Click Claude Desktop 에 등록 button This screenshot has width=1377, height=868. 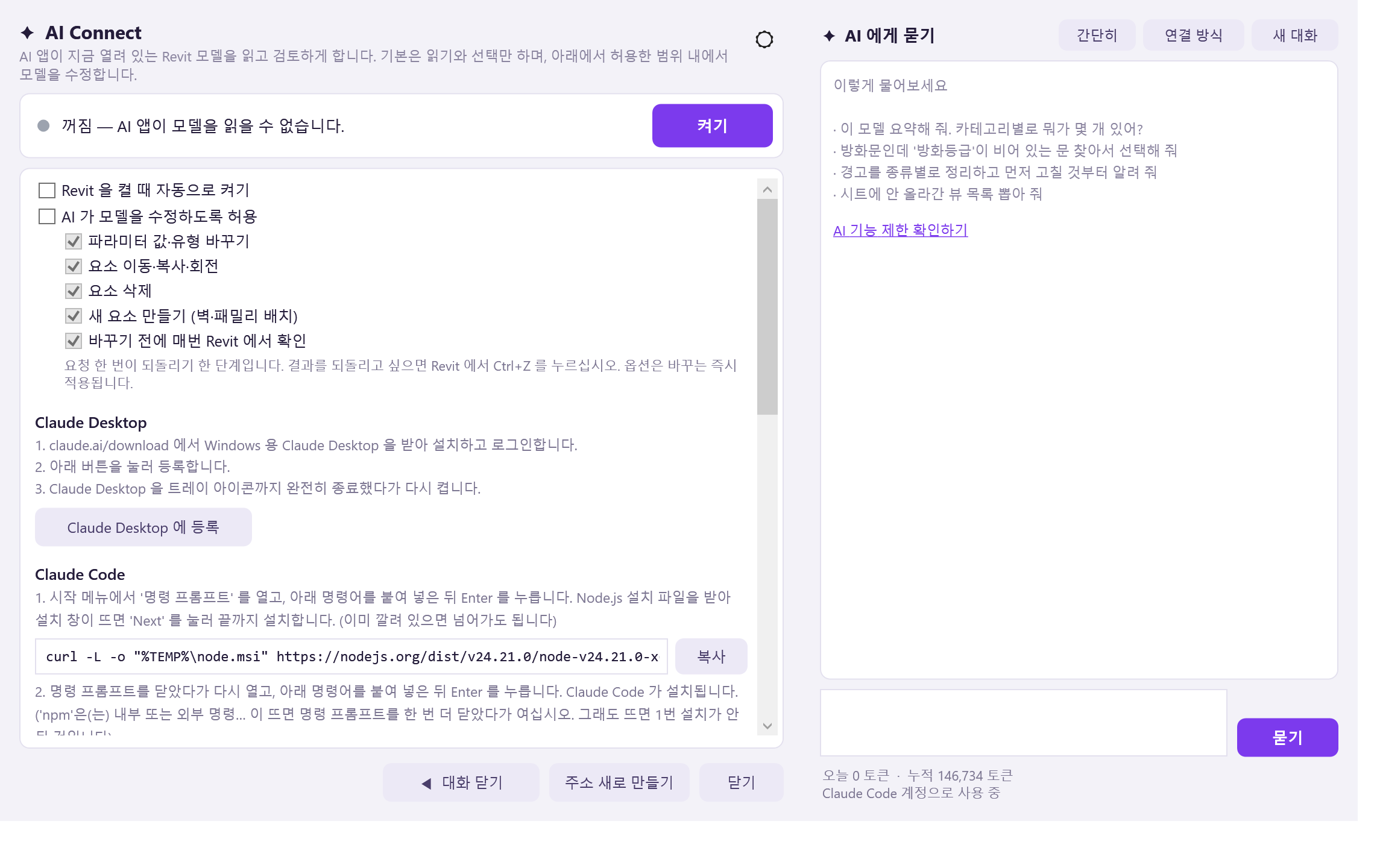tap(143, 527)
